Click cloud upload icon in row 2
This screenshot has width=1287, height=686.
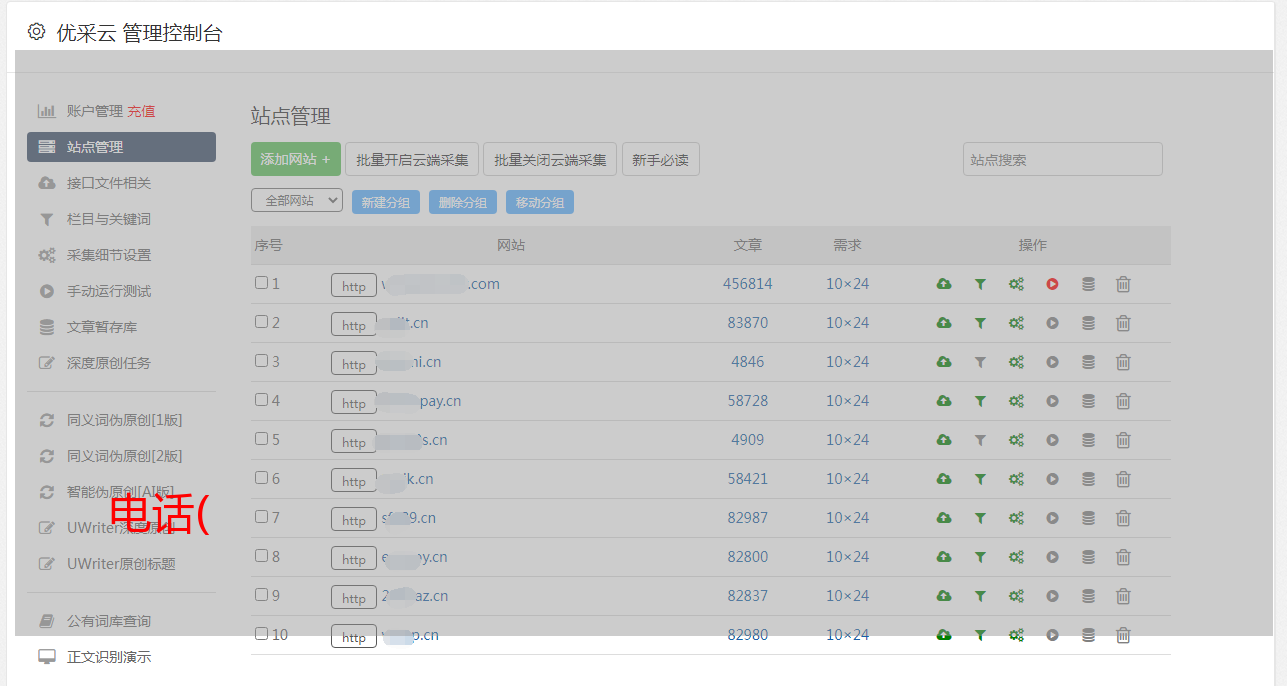click(944, 323)
